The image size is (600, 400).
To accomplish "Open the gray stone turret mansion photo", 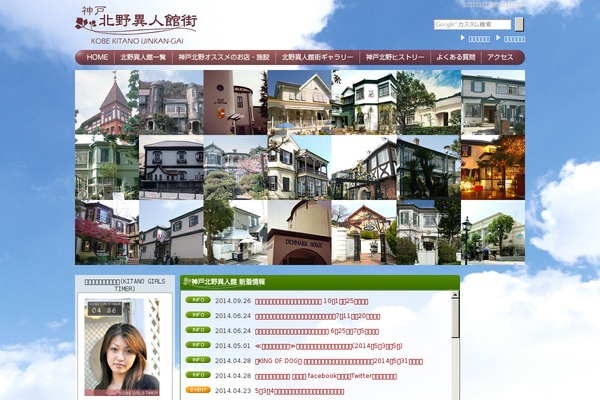I will coord(171,102).
